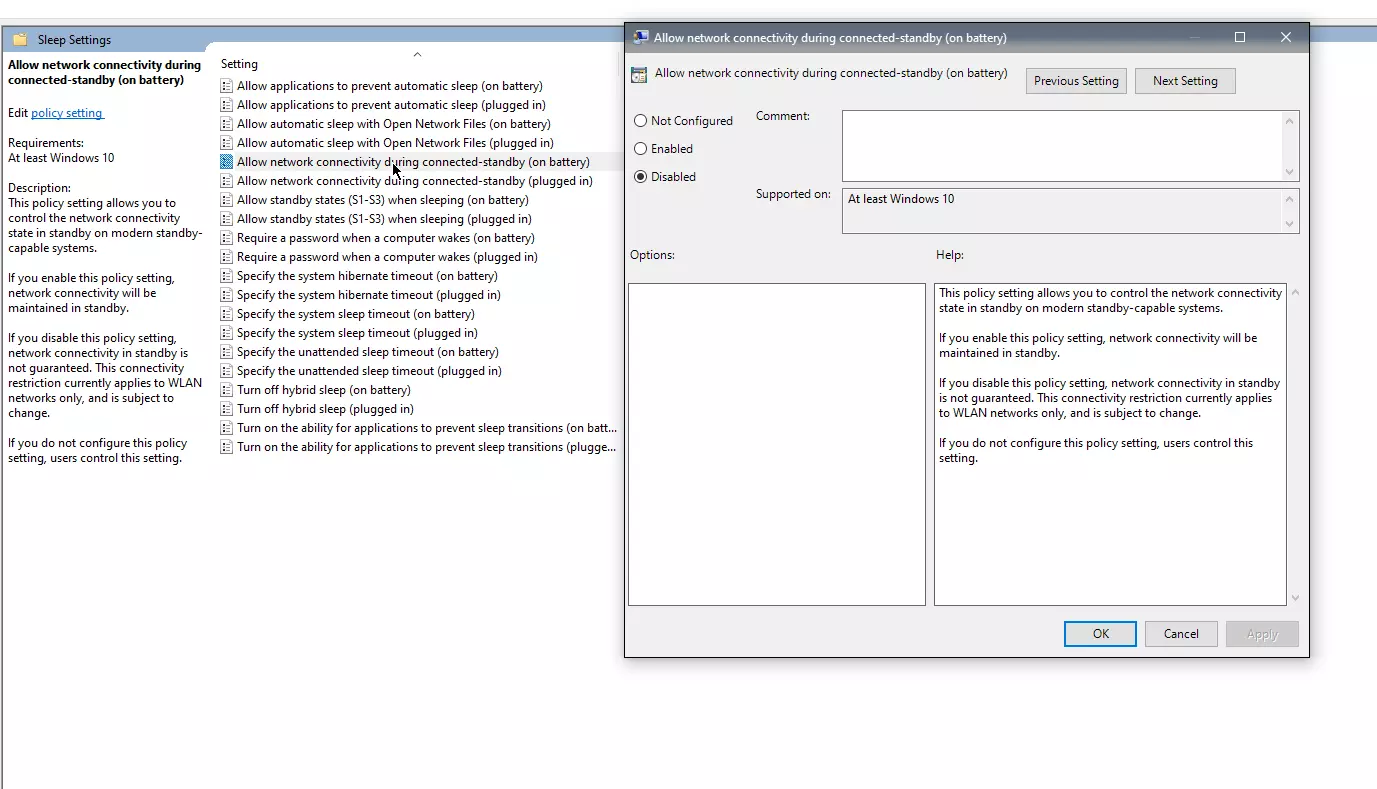Select the Enabled radio option

(640, 149)
